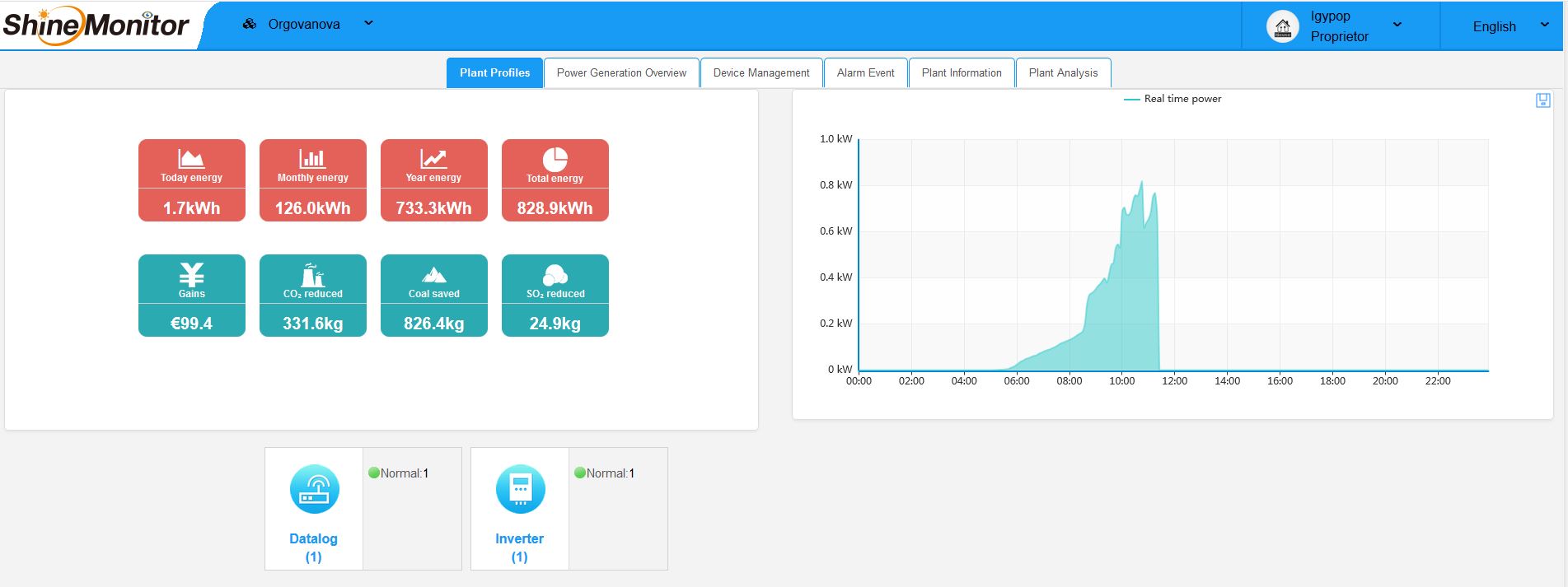Screen dimensions: 1568x587
Task: Expand the English language selector
Action: coord(1510,26)
